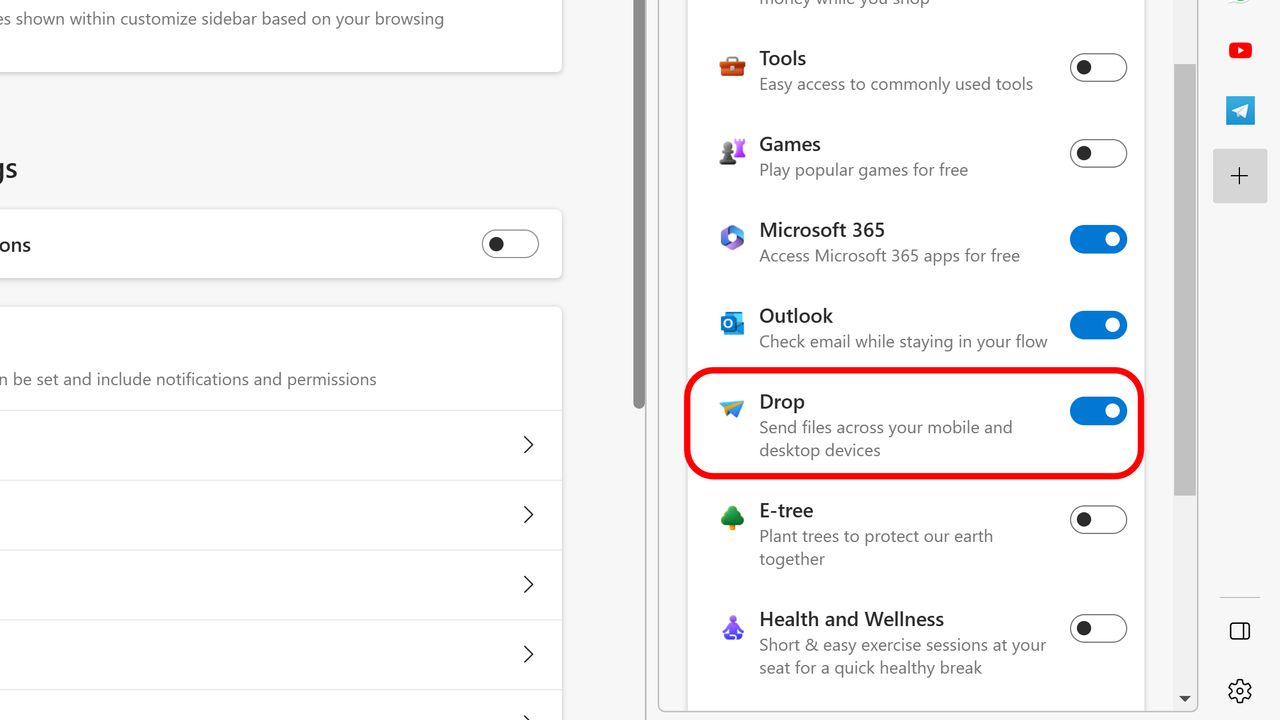Toggle the settings page switch left of the sidebar panel

(x=510, y=244)
